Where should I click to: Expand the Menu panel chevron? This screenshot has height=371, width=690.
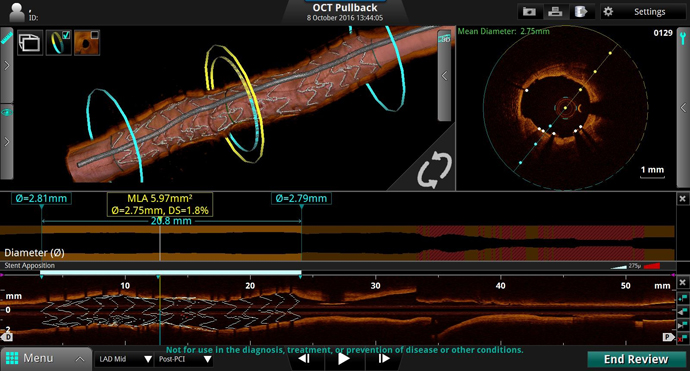tap(80, 359)
